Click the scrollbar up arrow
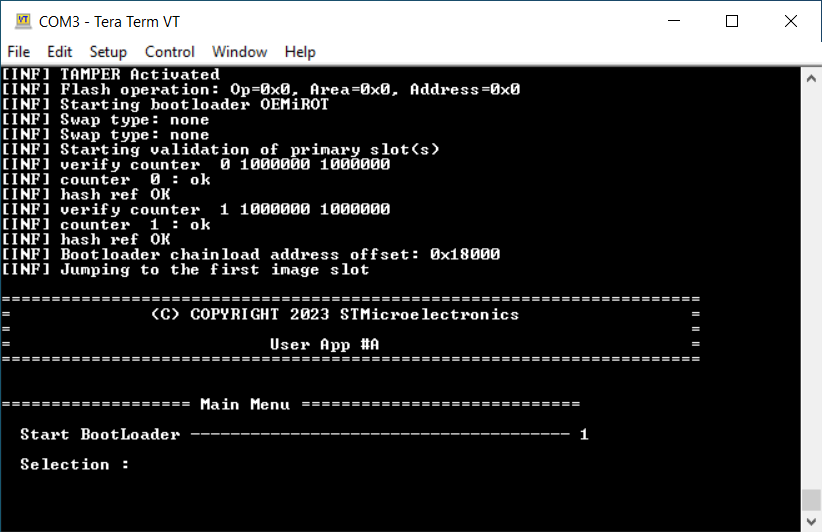Screen dimensions: 822x532 pos(811,79)
